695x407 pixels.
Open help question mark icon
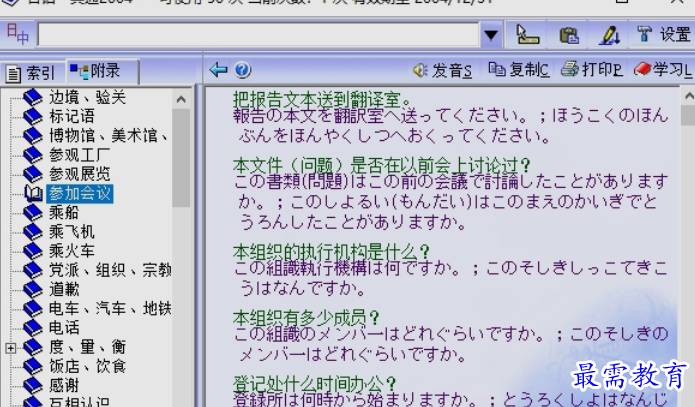pos(242,70)
